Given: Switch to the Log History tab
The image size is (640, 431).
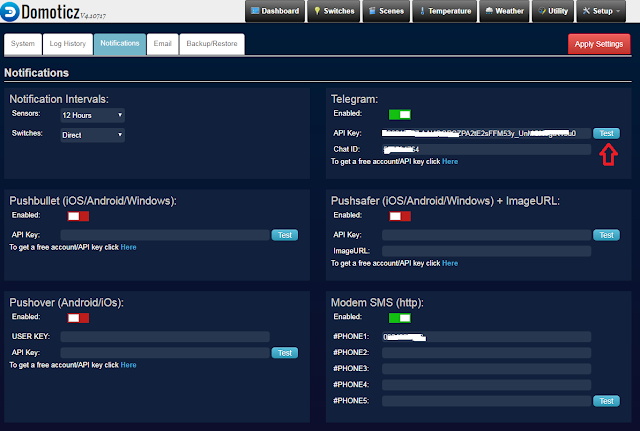Looking at the screenshot, I should [x=68, y=44].
